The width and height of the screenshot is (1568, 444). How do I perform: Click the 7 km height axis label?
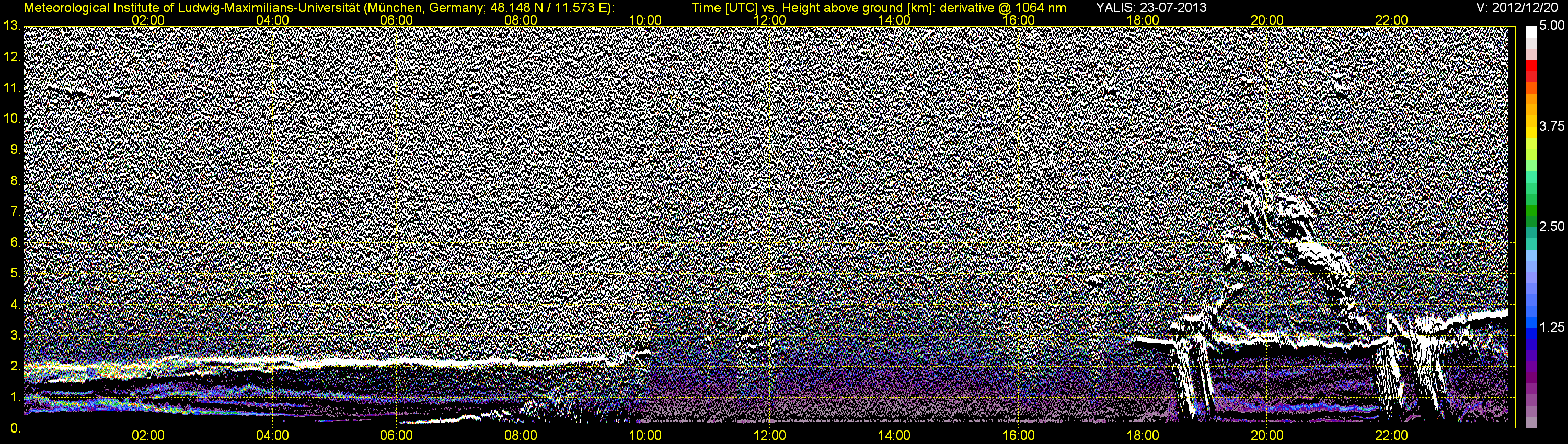pyautogui.click(x=15, y=212)
